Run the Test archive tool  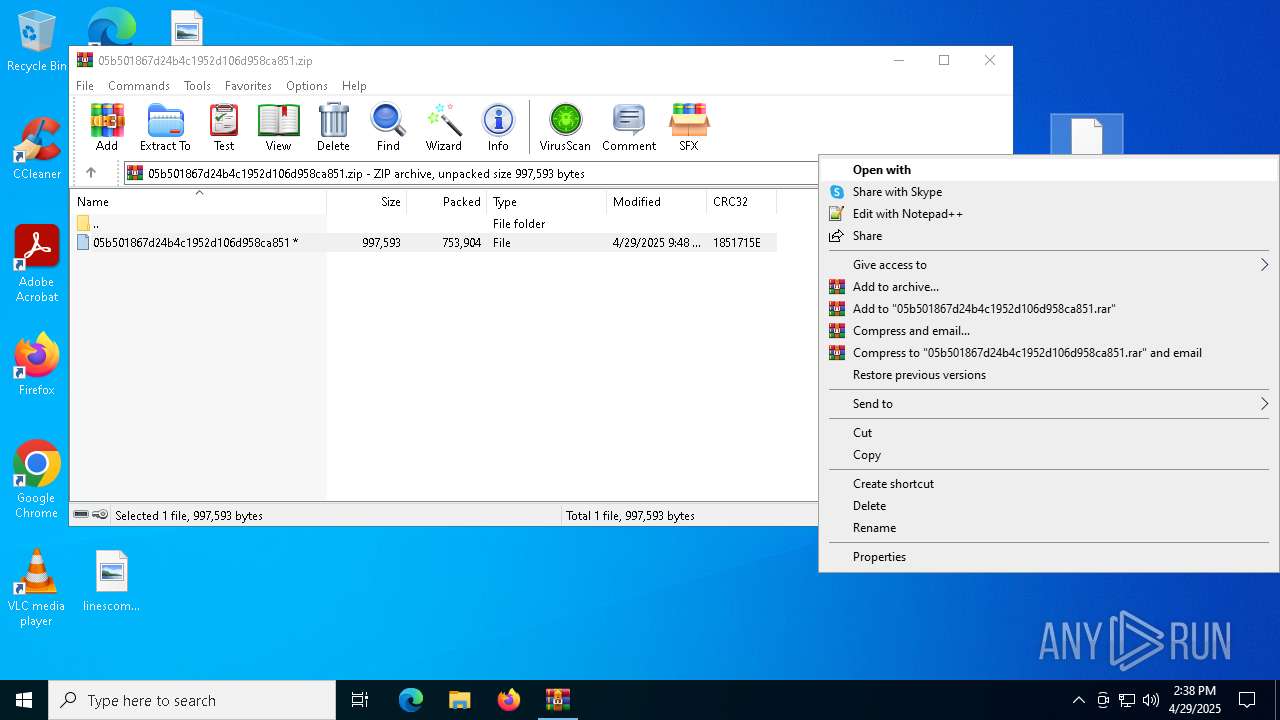point(224,127)
